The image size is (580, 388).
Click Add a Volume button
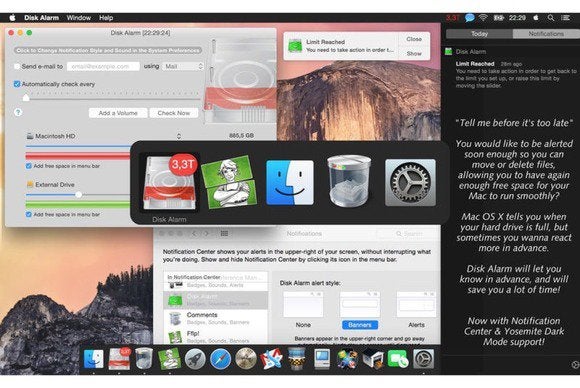click(118, 113)
